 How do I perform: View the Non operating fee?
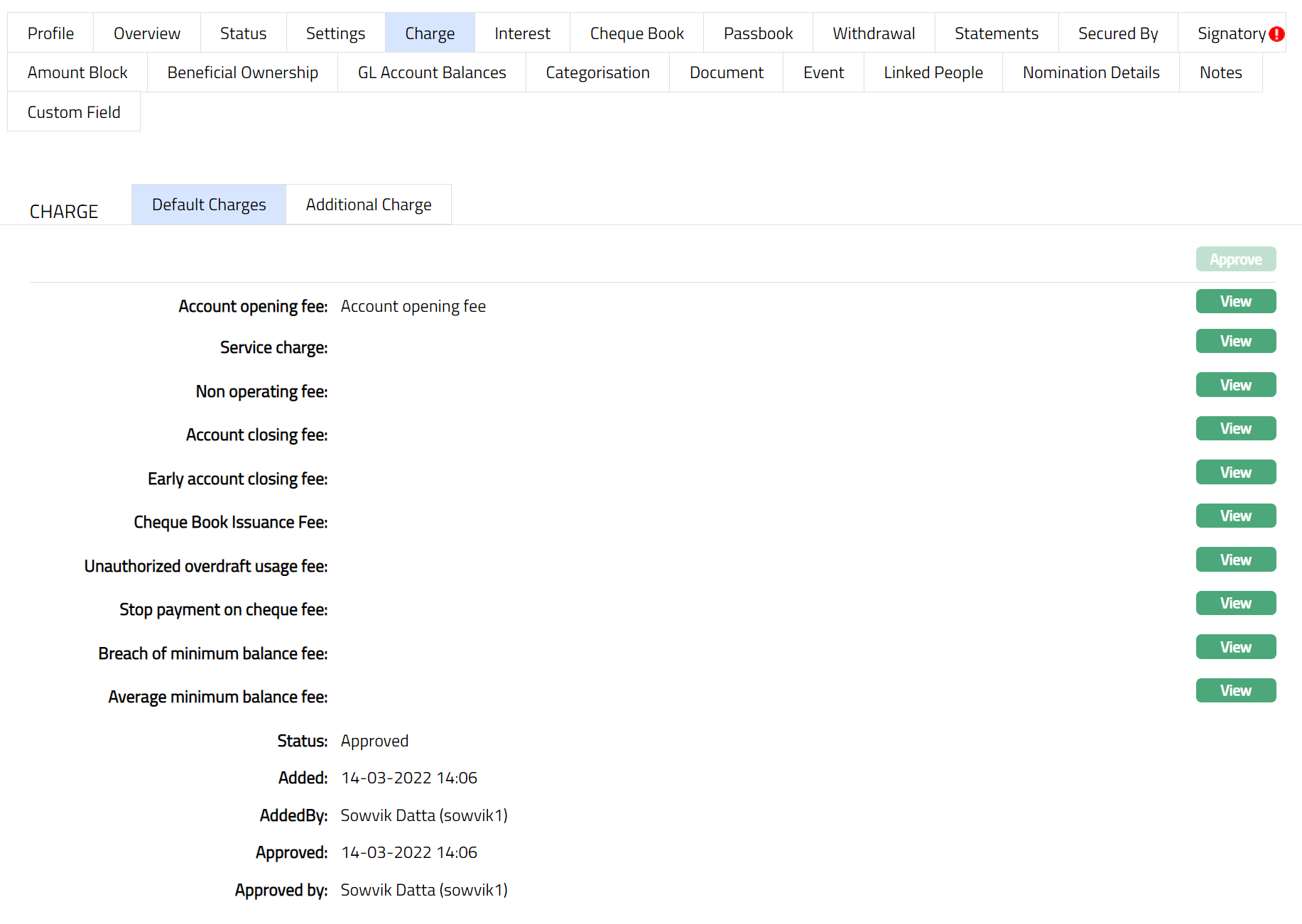(1235, 385)
